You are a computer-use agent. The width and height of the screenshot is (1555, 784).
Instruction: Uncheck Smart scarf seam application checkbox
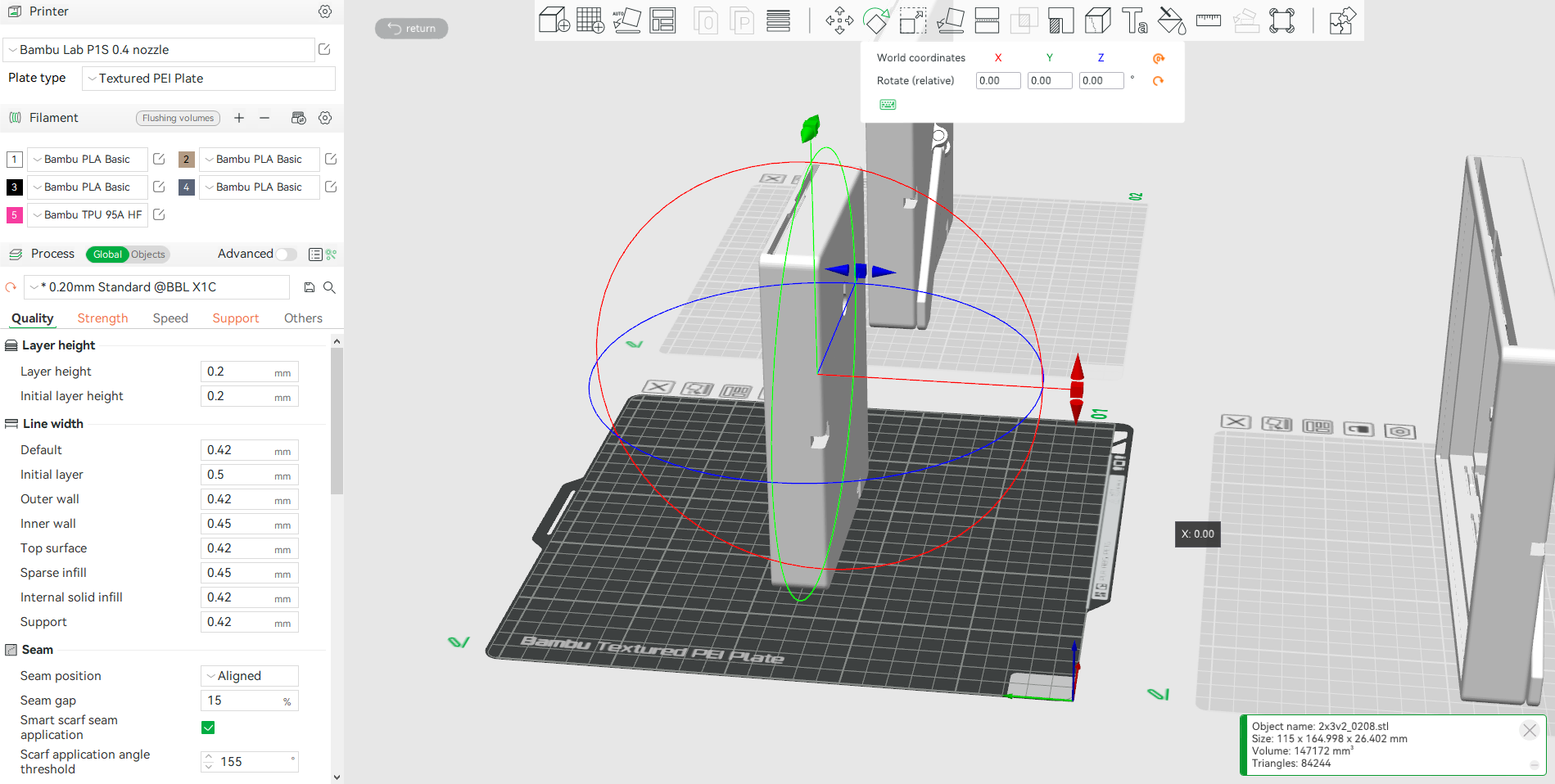click(208, 728)
